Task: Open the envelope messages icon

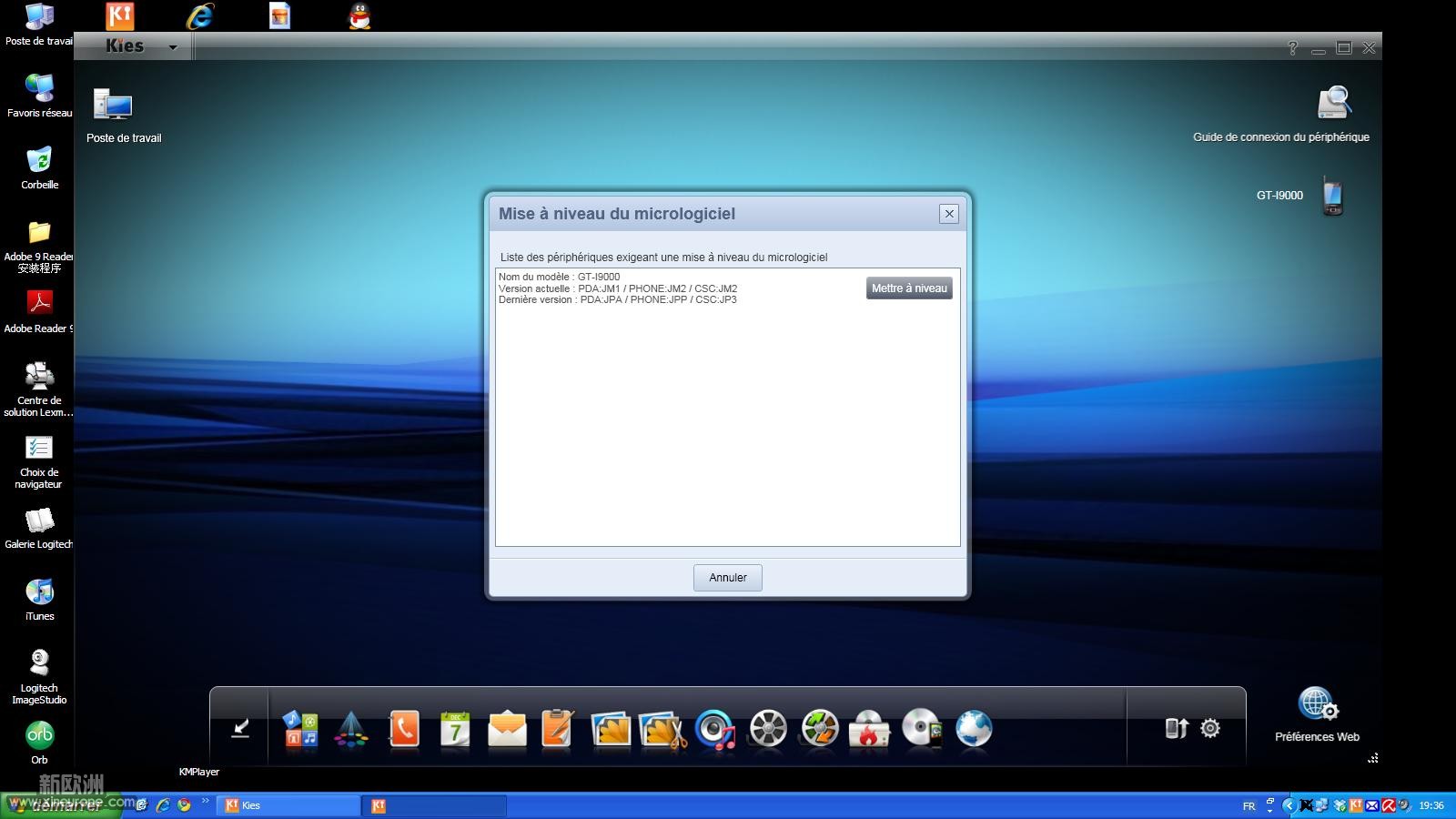Action: [507, 730]
